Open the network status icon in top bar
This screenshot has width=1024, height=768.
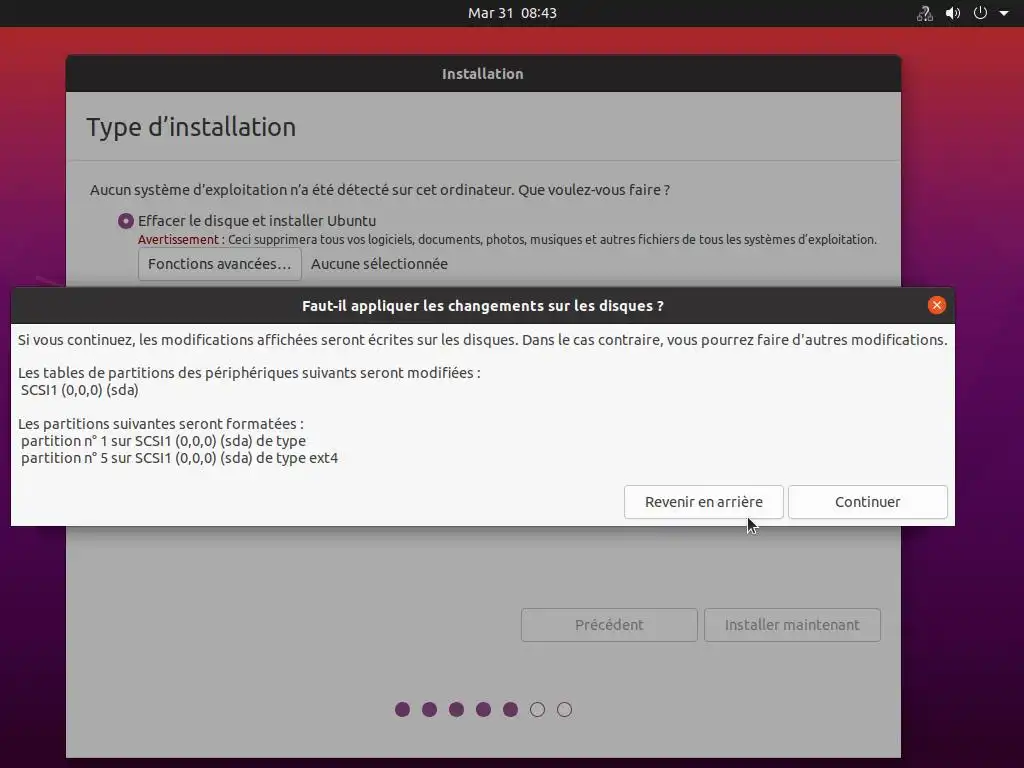point(925,13)
